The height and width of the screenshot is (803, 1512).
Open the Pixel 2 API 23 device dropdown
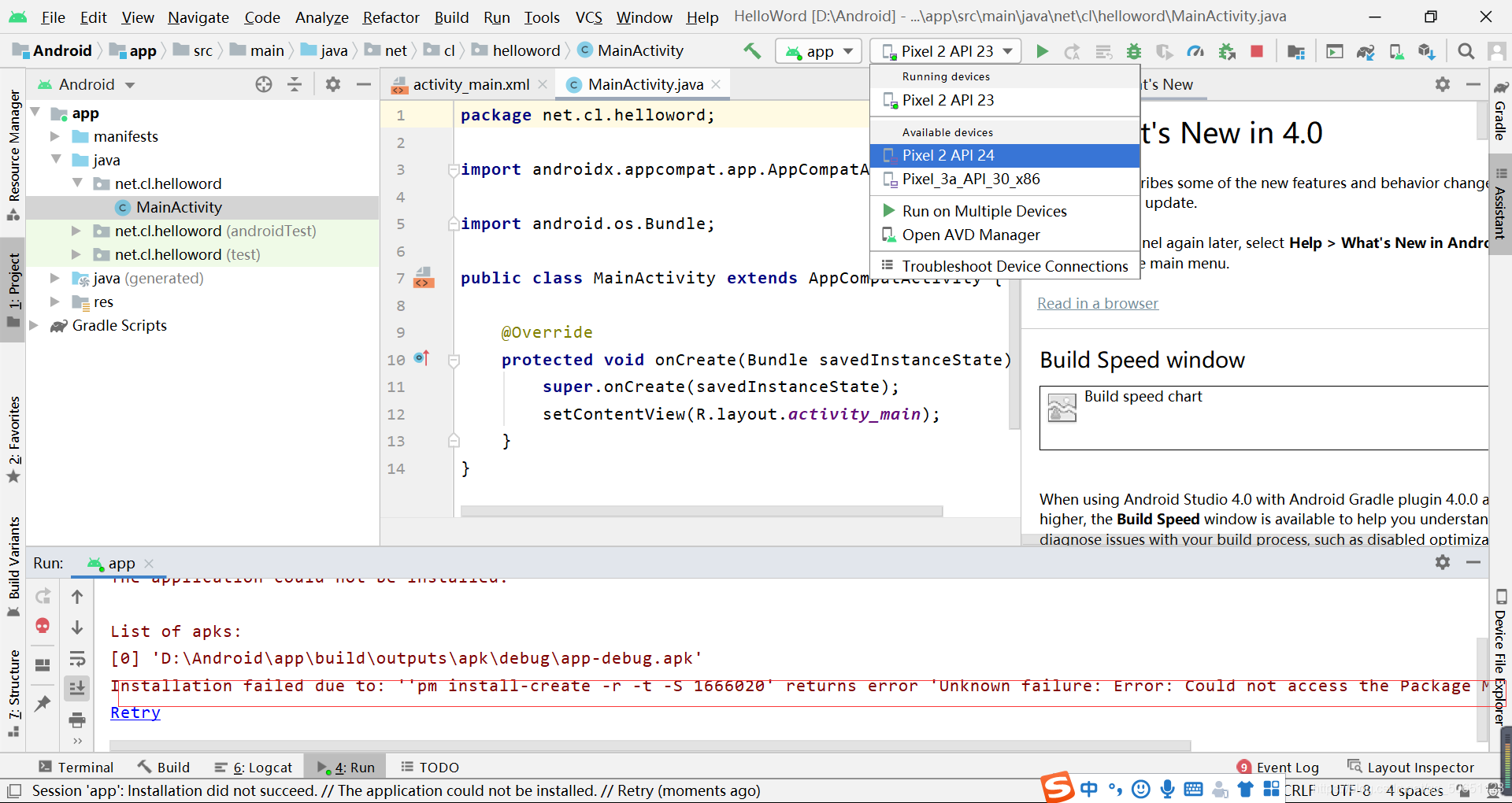(x=946, y=51)
